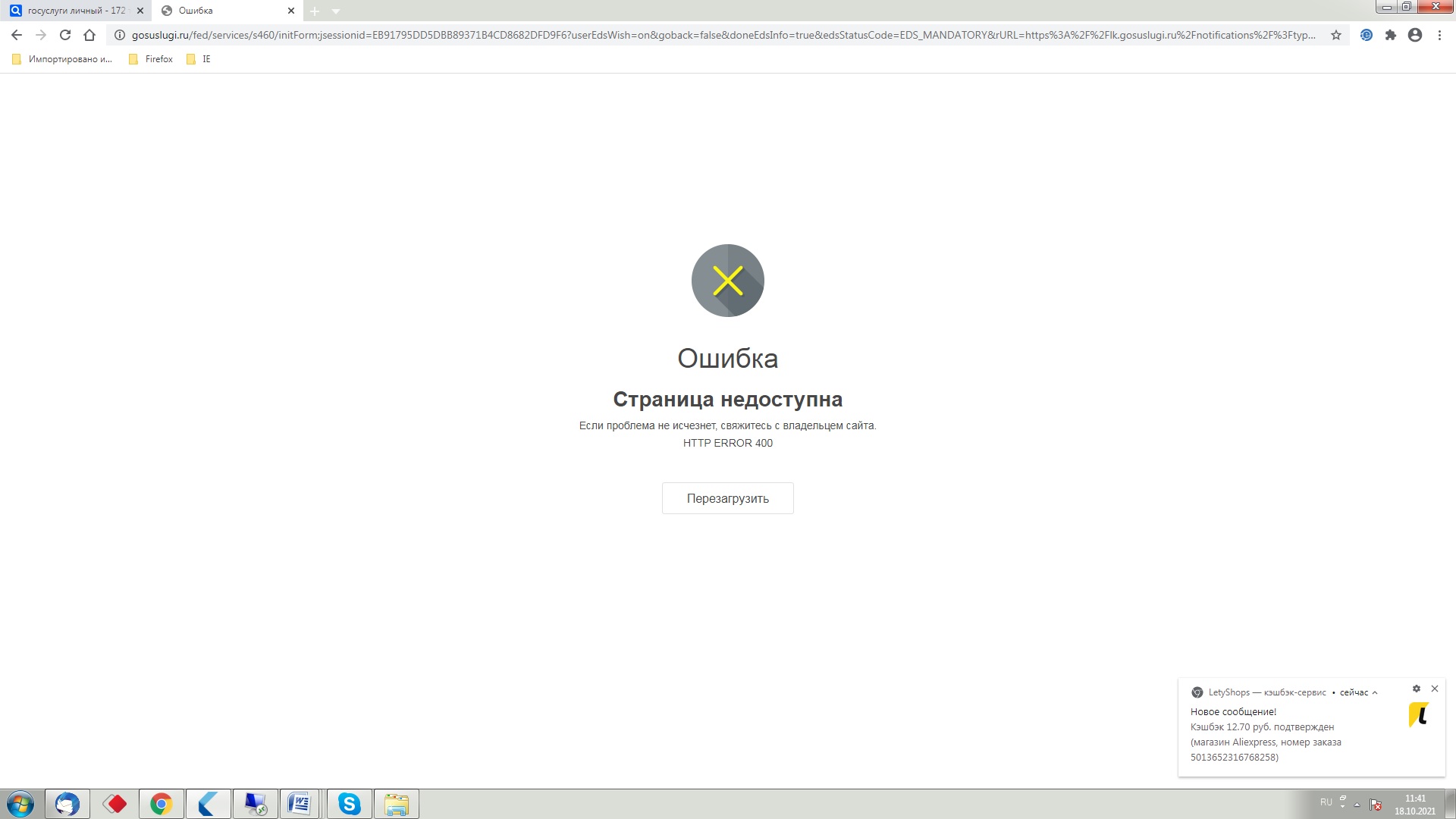Screen dimensions: 1456x819
Task: View site information icon in address bar
Action: 120,35
